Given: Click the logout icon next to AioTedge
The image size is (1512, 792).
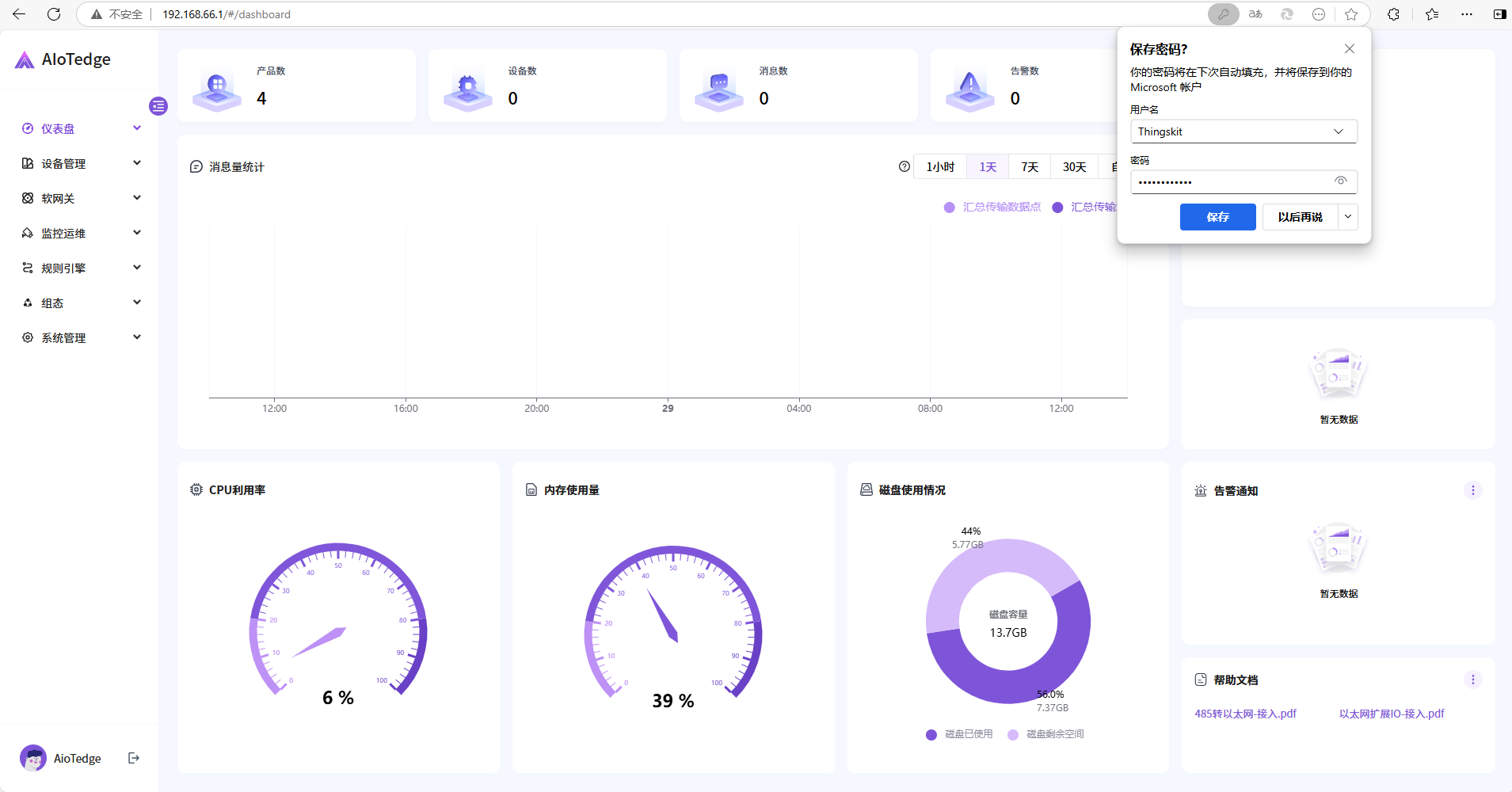Looking at the screenshot, I should (134, 758).
